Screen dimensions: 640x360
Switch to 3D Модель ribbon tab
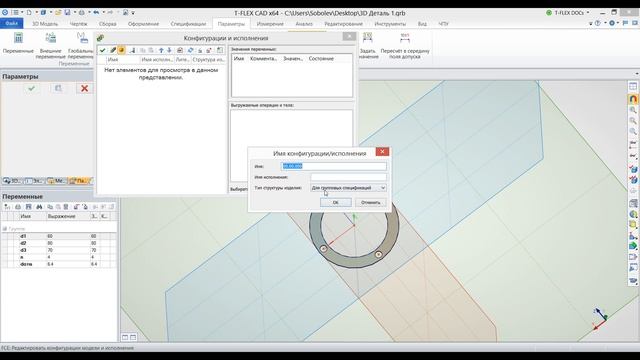[x=45, y=24]
